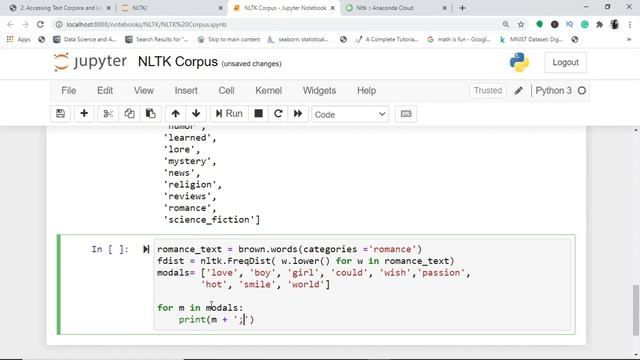Move selected cell down arrow
640x360 pixels.
196,114
